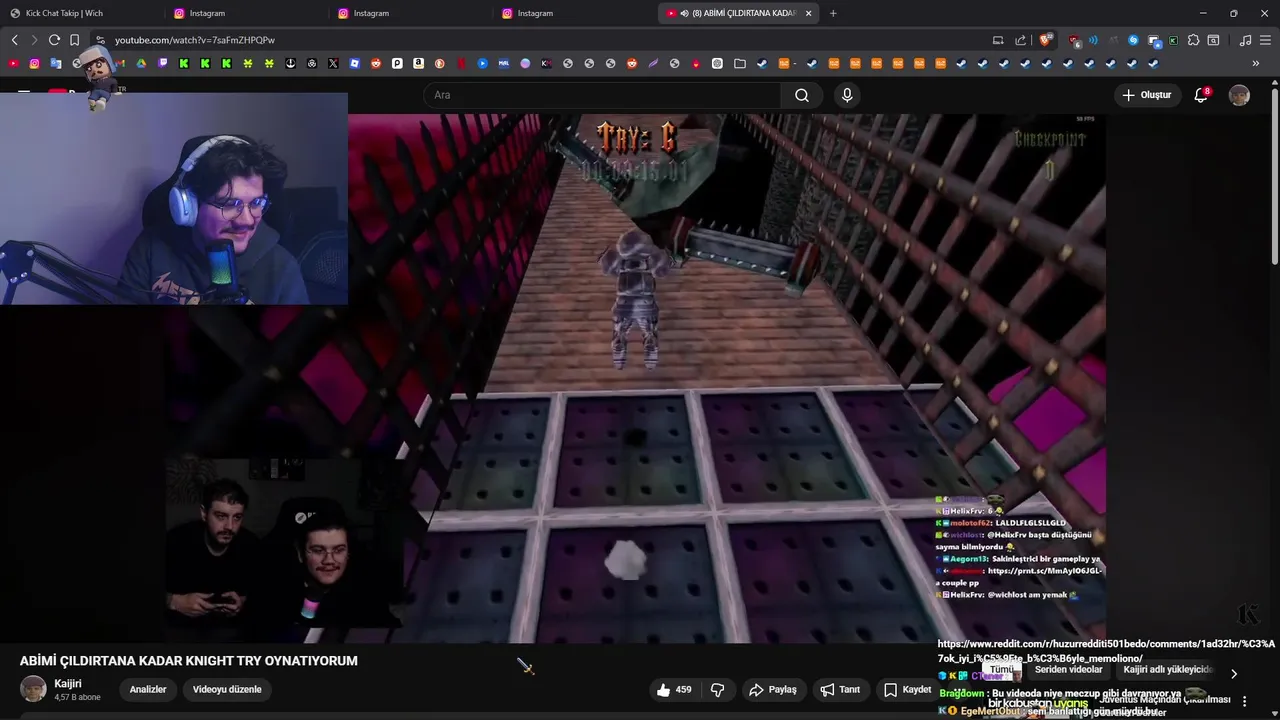The width and height of the screenshot is (1280, 720).
Task: Open the YouTube account avatar menu
Action: (x=1239, y=95)
